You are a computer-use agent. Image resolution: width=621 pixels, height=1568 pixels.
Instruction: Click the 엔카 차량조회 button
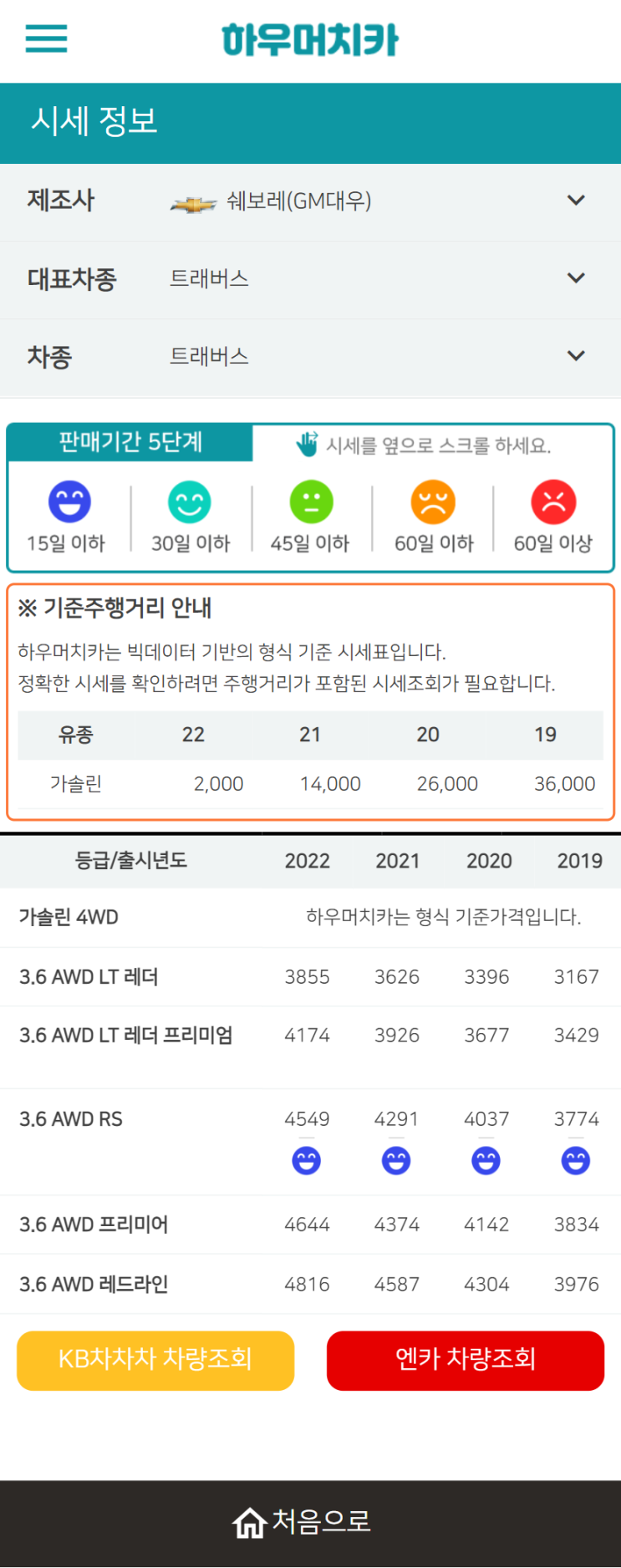click(x=466, y=1360)
